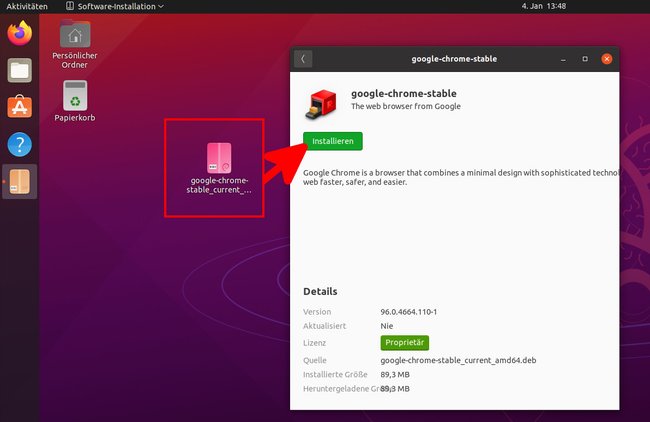Click the Installierte Größe label

point(335,374)
